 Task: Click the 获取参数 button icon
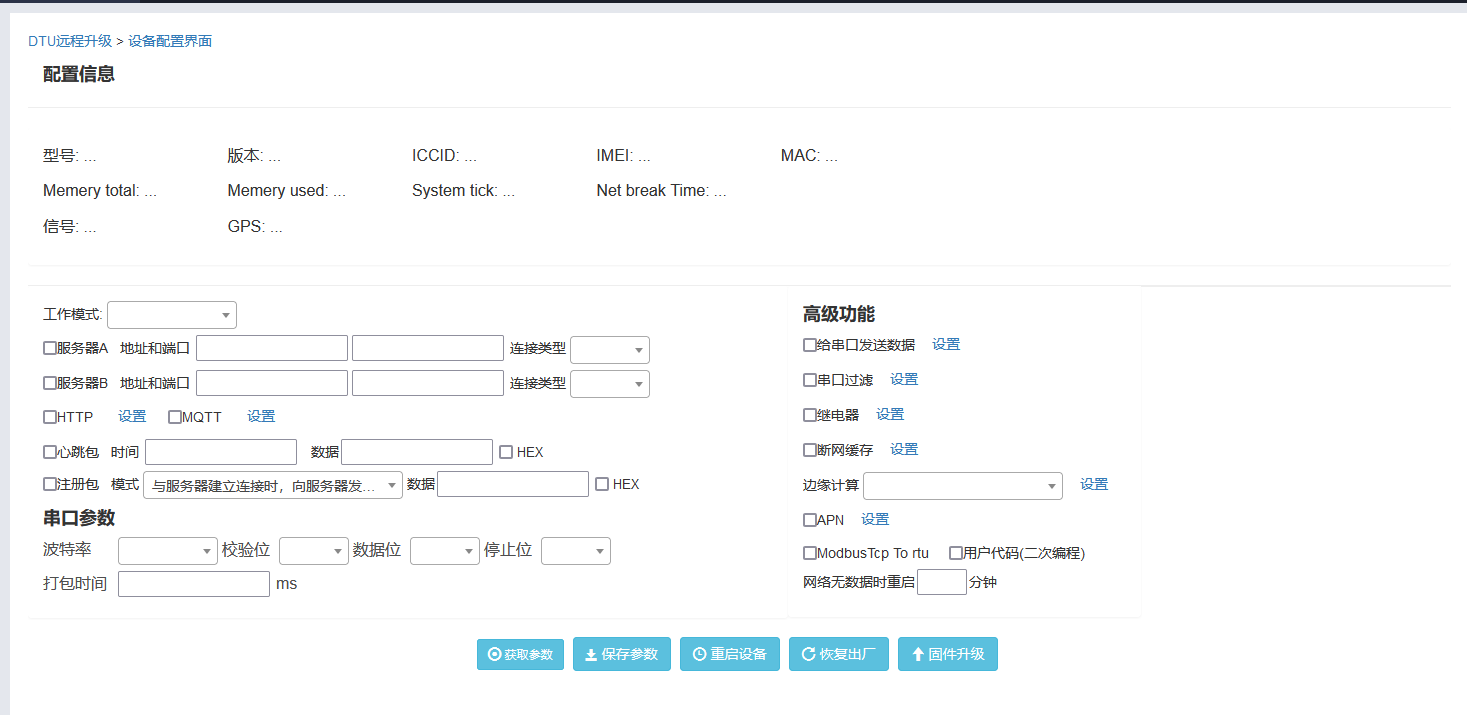point(494,655)
